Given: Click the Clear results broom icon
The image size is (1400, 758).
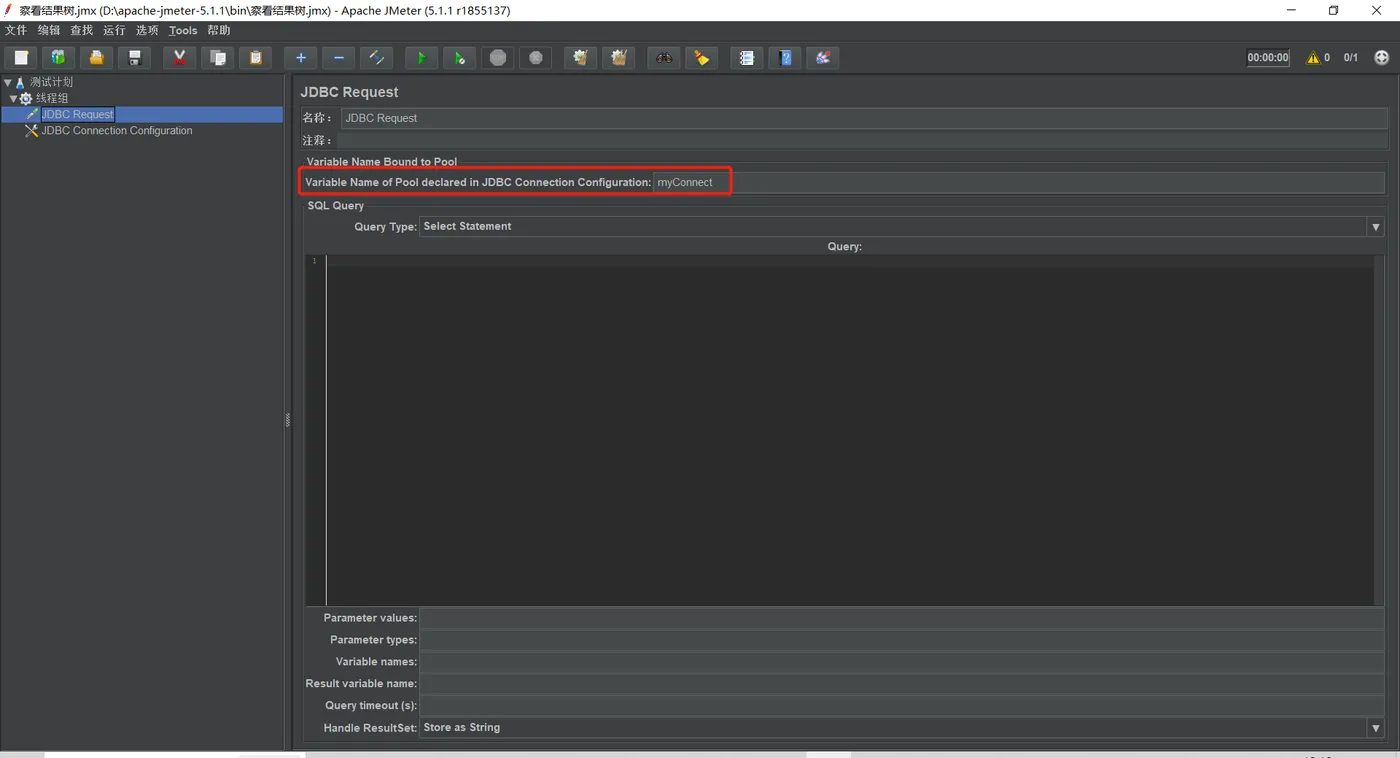Looking at the screenshot, I should (x=581, y=58).
